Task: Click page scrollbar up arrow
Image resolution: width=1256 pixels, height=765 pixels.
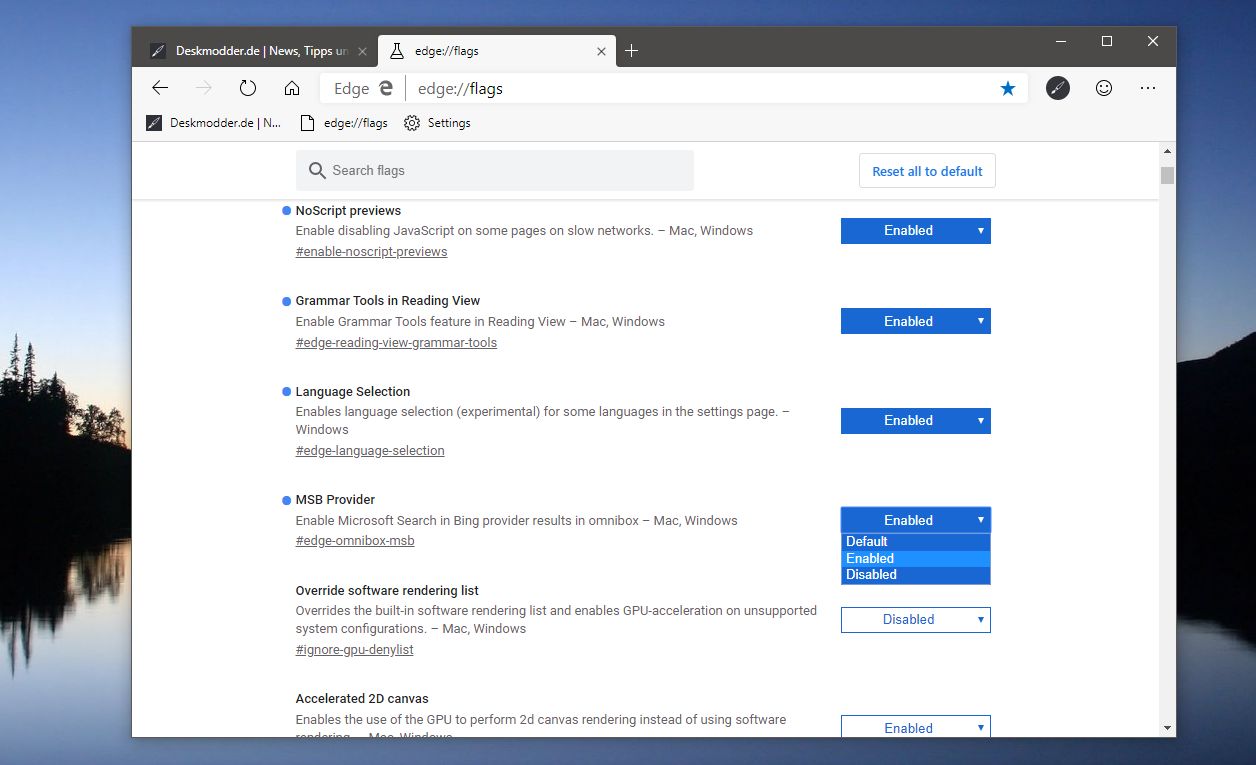Action: pyautogui.click(x=1167, y=151)
